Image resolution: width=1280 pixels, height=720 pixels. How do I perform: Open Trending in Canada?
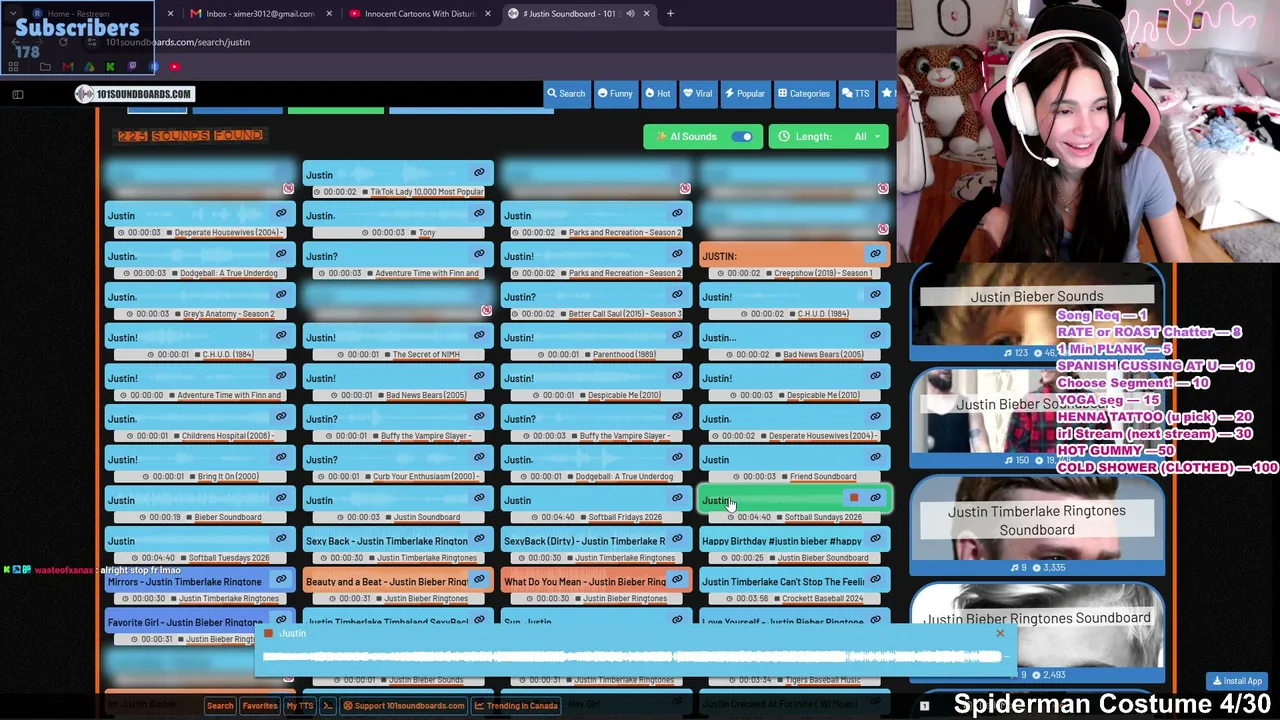(516, 706)
